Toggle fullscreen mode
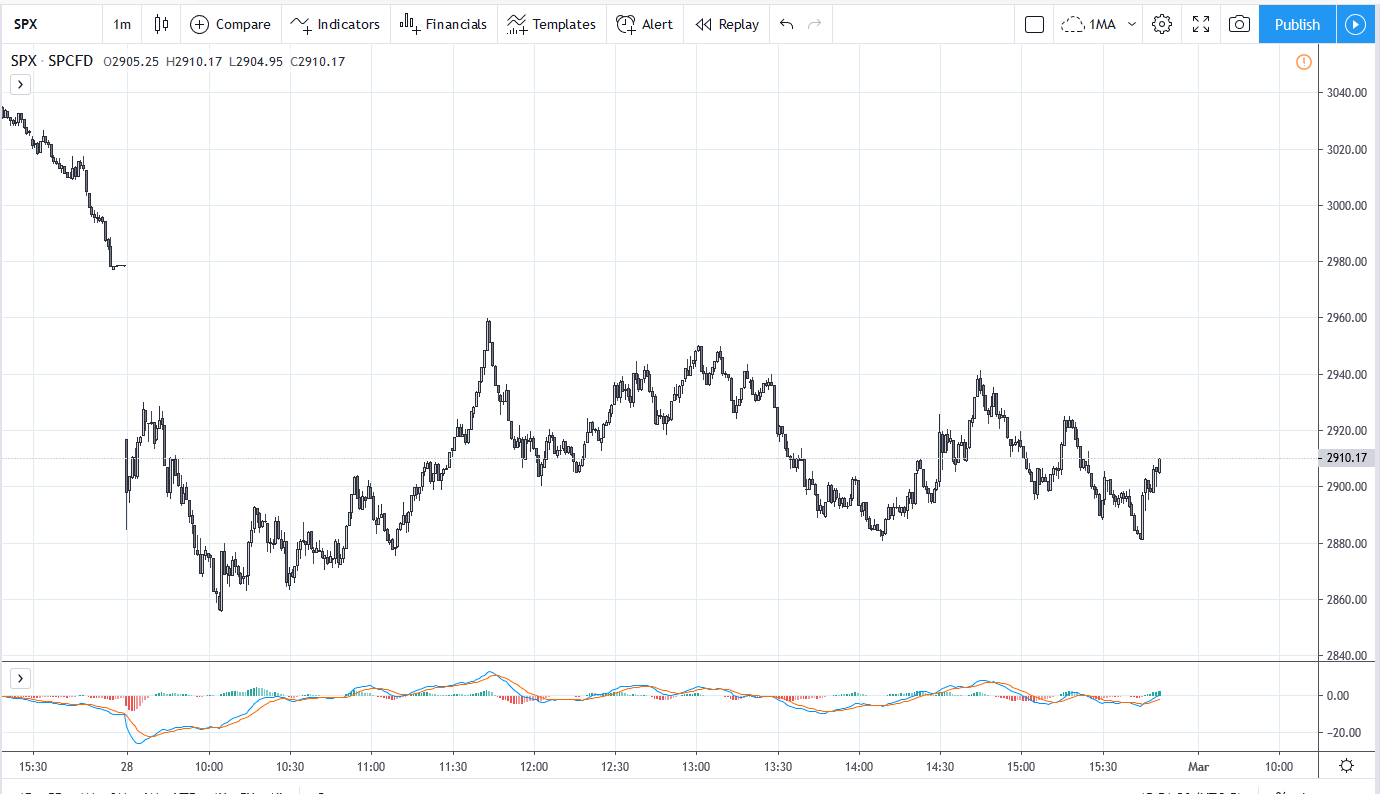1380x794 pixels. 1201,24
